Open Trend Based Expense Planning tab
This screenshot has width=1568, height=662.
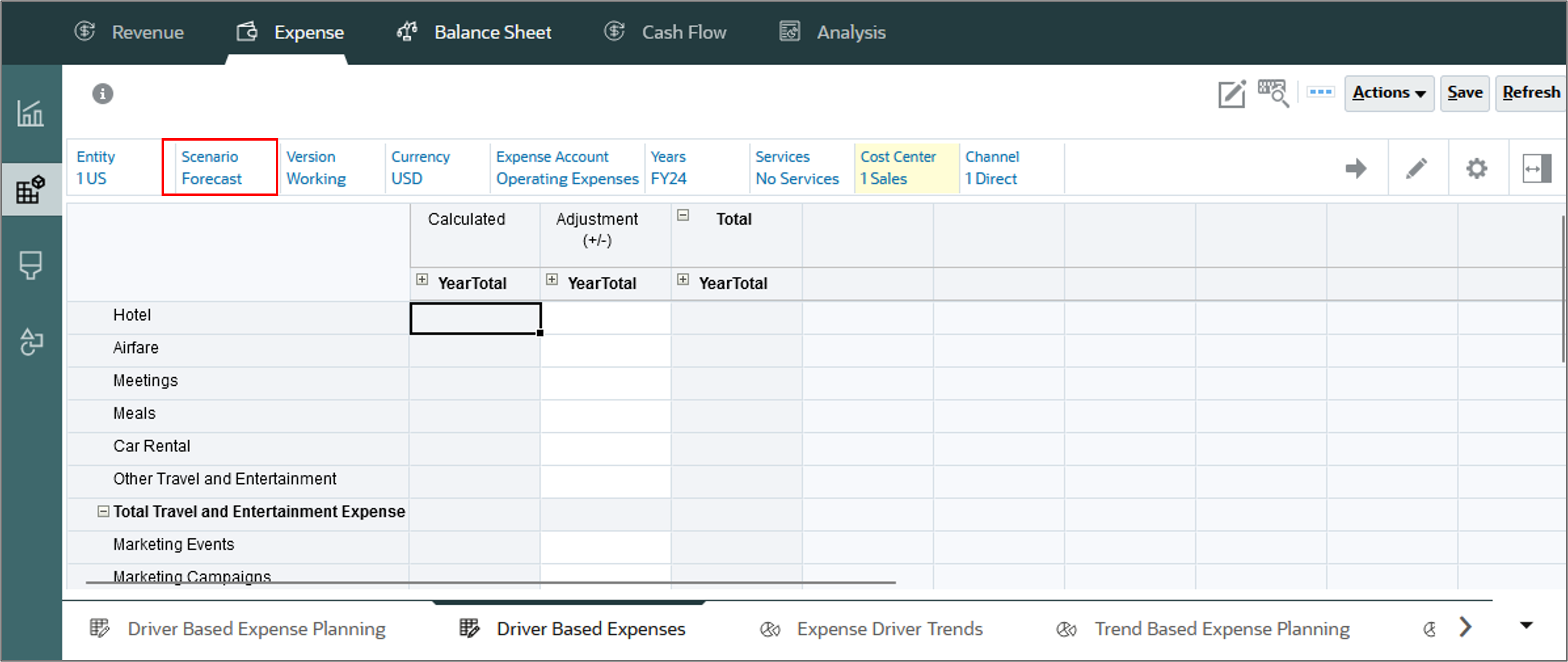tap(1203, 629)
